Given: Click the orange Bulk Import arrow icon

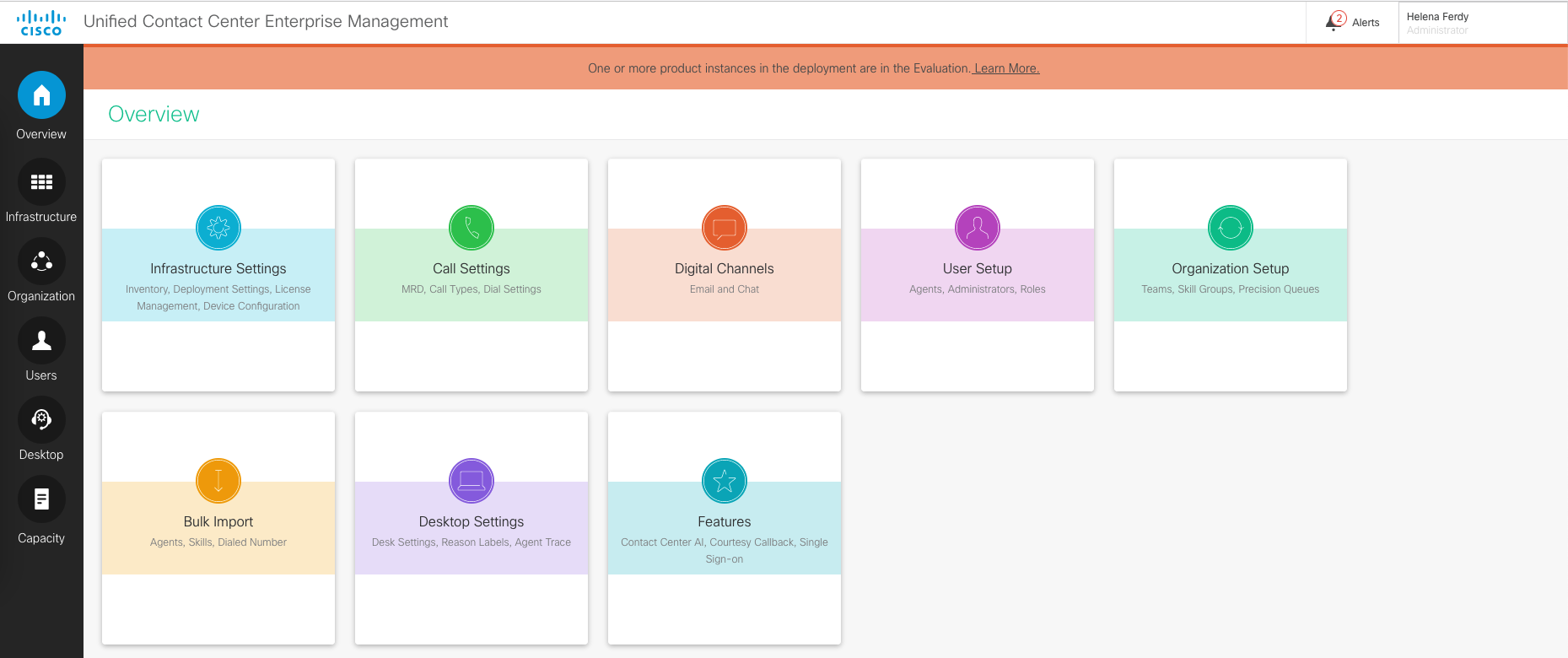Looking at the screenshot, I should (x=218, y=481).
